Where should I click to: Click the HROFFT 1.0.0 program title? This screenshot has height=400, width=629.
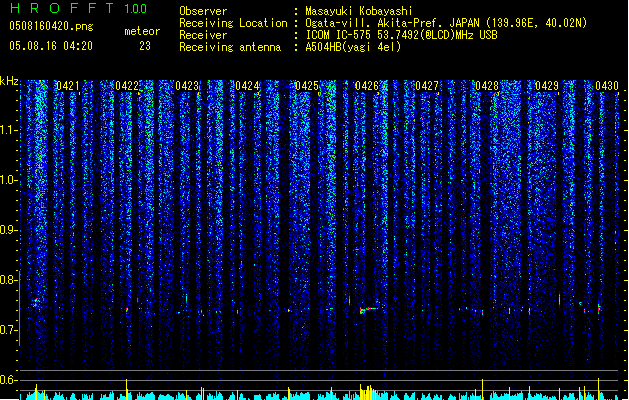tap(79, 8)
